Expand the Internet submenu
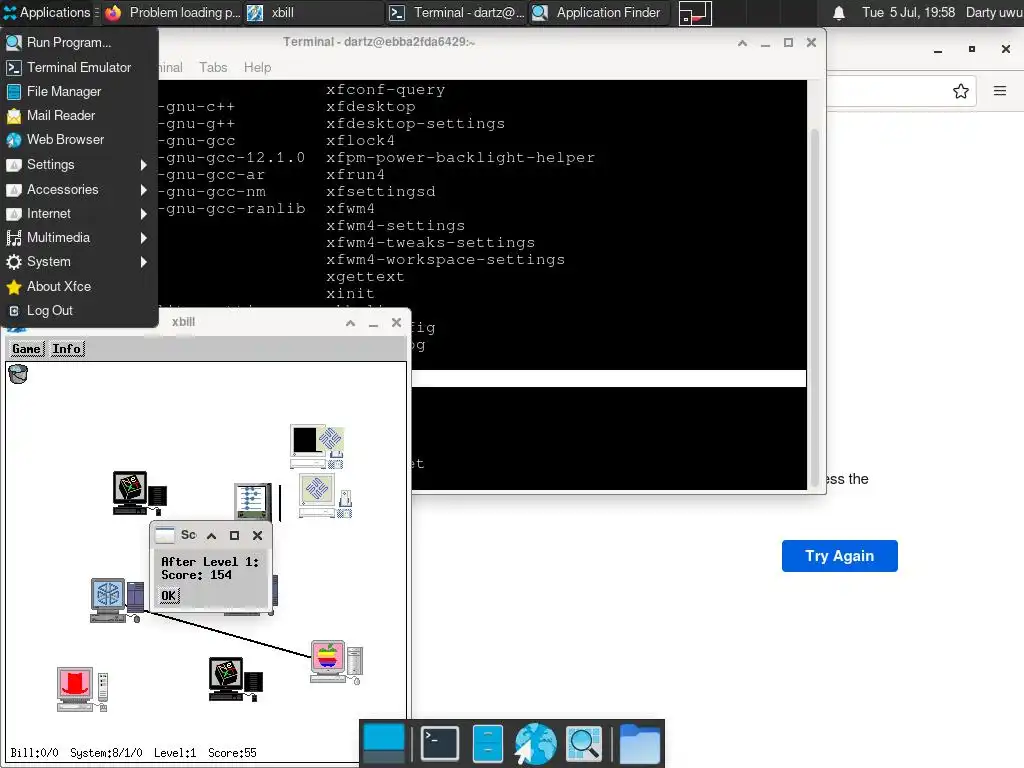 (x=79, y=214)
